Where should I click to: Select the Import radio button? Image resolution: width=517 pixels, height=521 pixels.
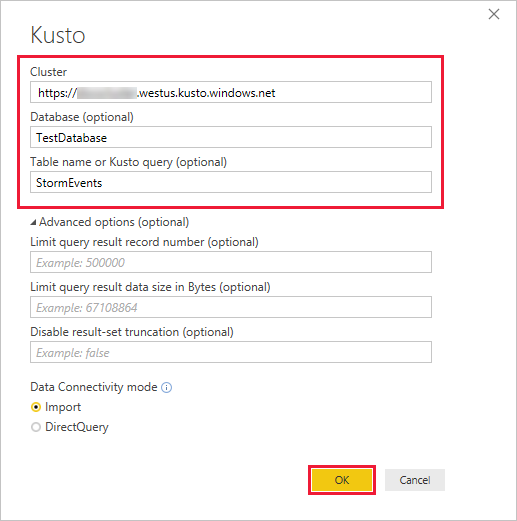pyautogui.click(x=36, y=407)
